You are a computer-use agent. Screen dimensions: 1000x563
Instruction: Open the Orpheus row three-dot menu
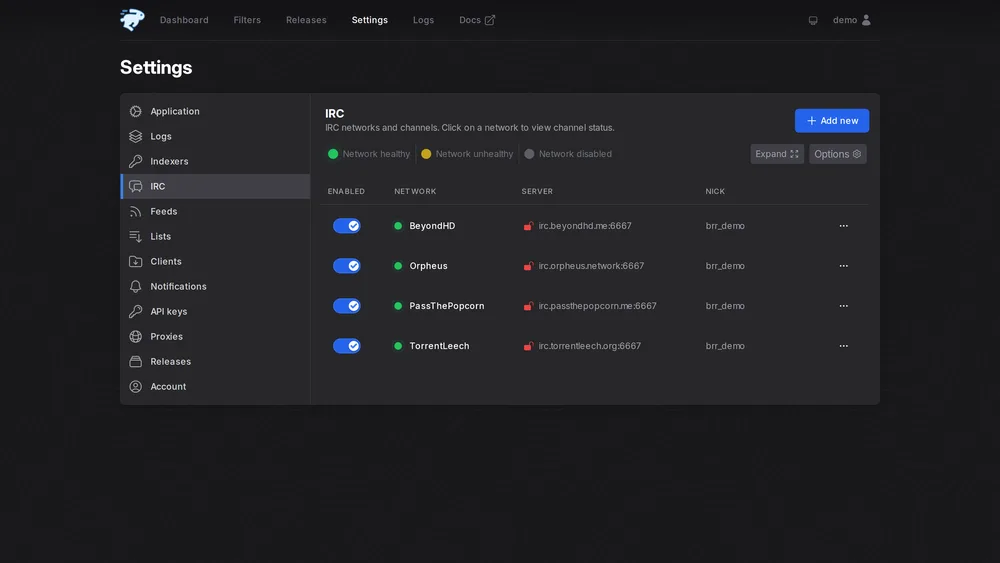click(843, 266)
